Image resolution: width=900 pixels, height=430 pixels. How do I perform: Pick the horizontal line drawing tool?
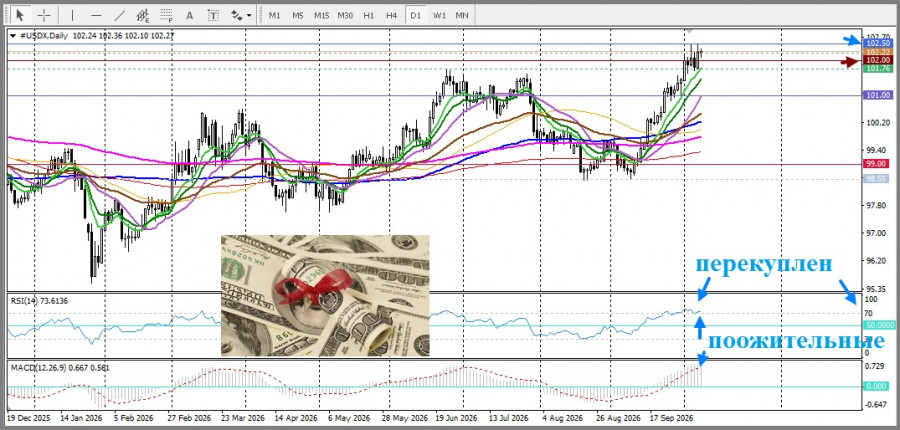coord(96,16)
